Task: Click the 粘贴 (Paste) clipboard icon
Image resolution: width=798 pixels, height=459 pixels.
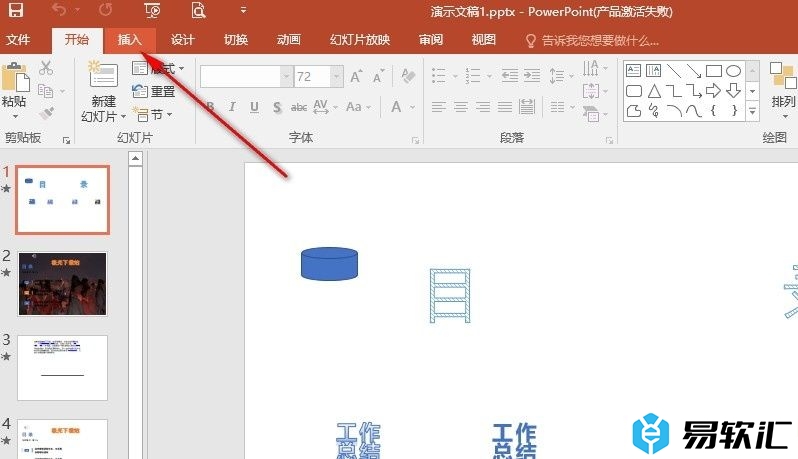Action: click(x=15, y=78)
